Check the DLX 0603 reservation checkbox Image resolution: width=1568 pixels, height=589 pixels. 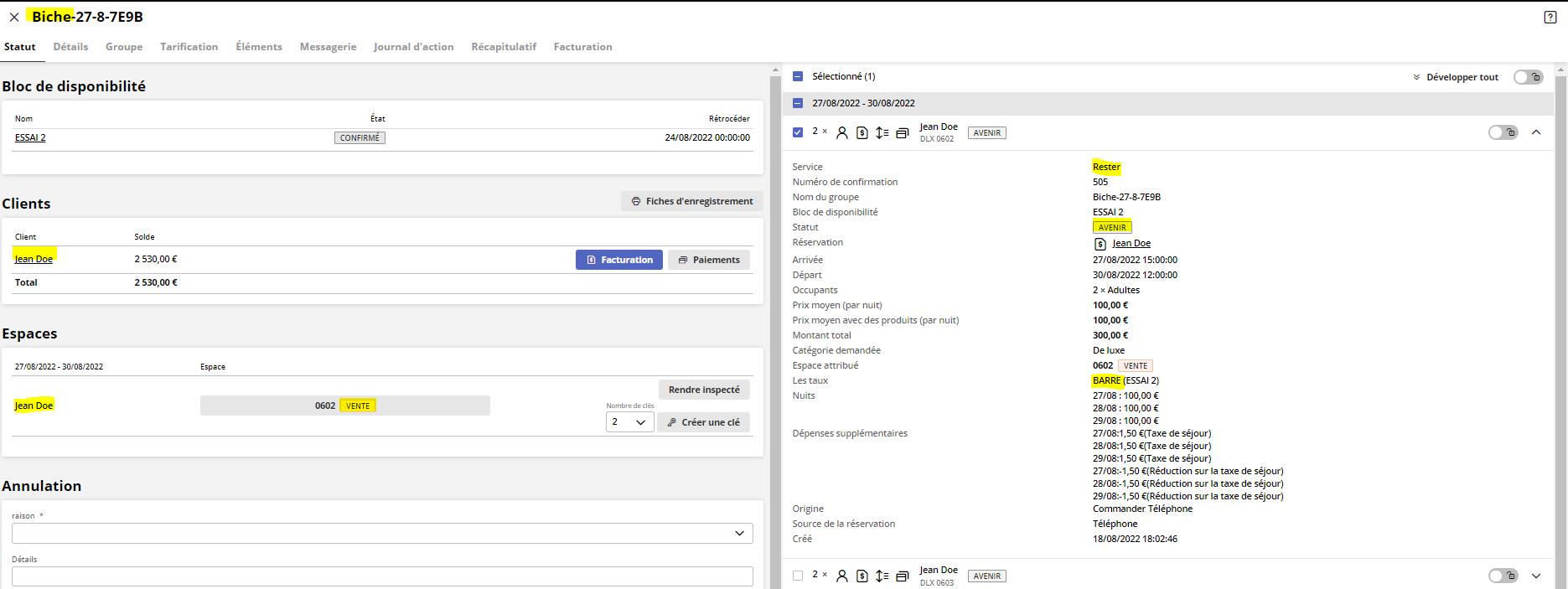(x=798, y=576)
